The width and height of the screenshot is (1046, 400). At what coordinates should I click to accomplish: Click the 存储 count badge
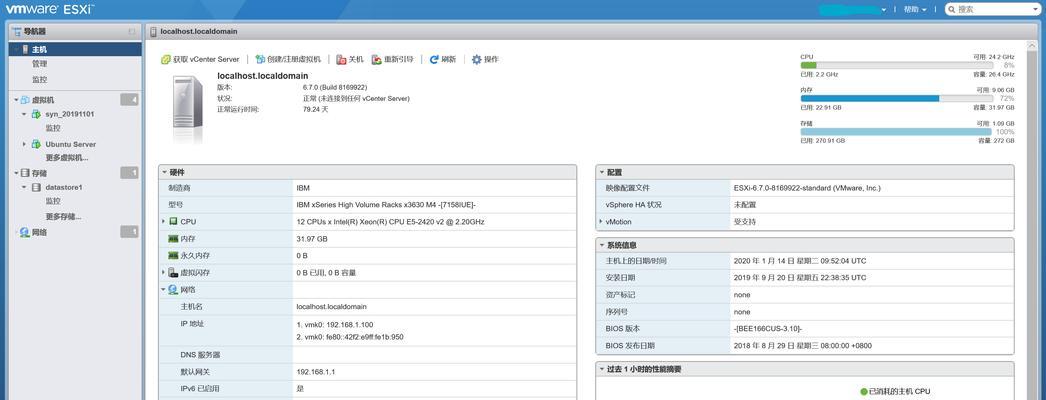[129, 173]
